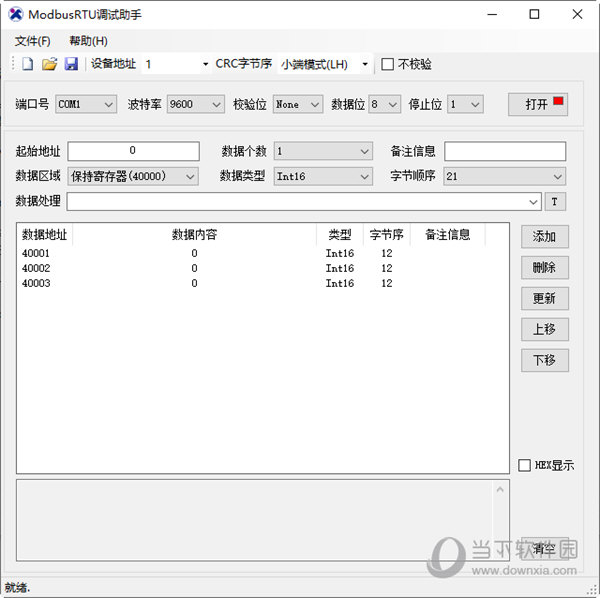Click Int16 type cell in 40002 row
The height and width of the screenshot is (598, 600).
340,268
